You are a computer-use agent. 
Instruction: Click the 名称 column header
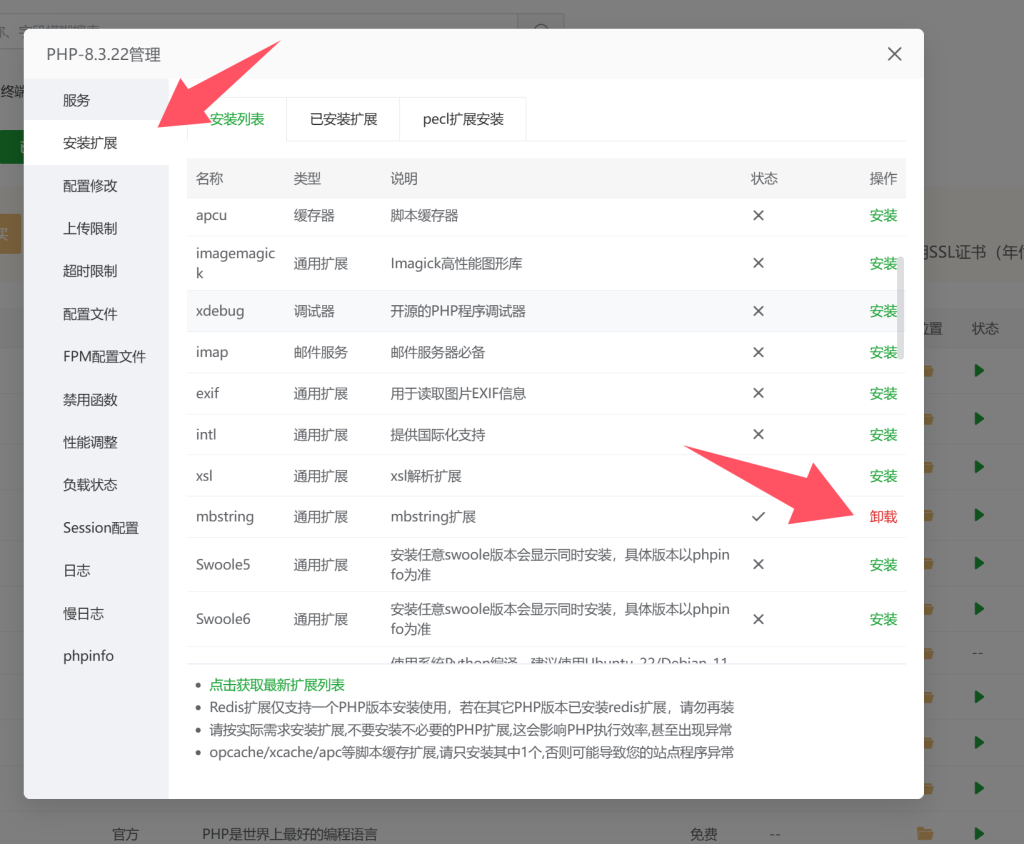click(210, 178)
